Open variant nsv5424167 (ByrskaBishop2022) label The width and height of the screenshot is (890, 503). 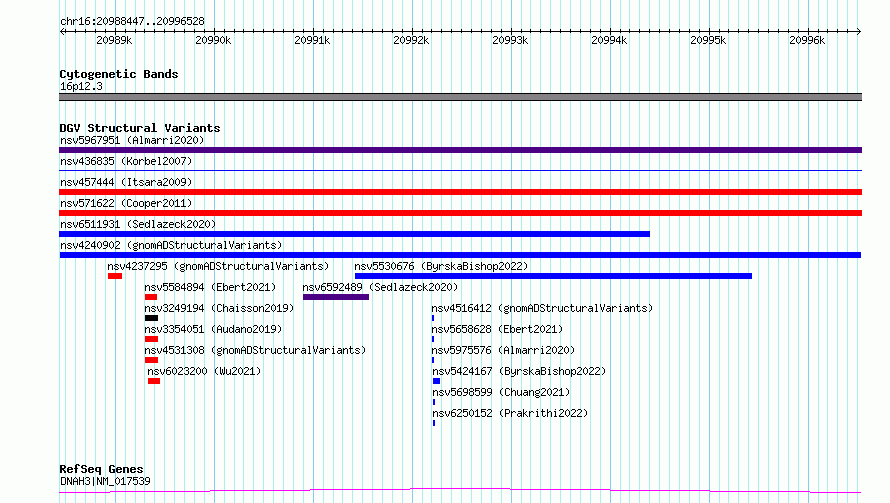pos(519,371)
